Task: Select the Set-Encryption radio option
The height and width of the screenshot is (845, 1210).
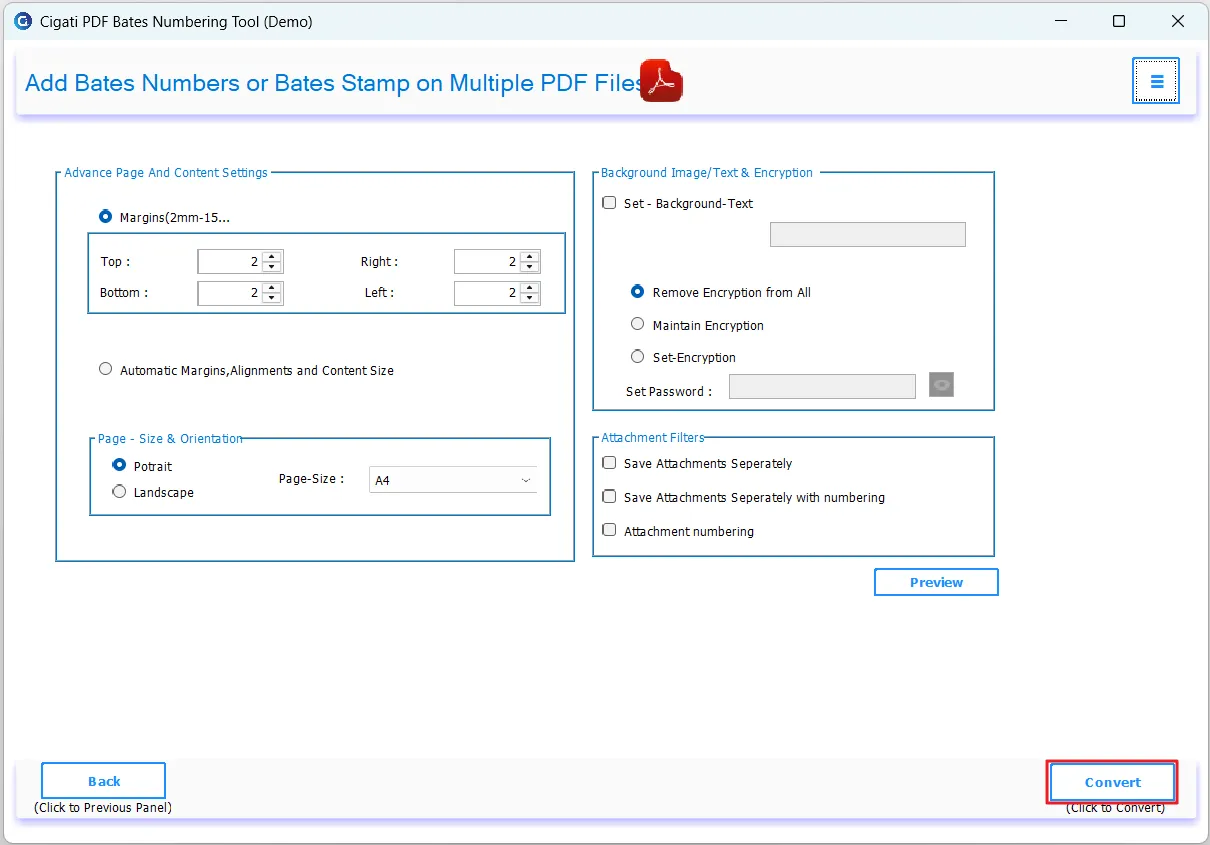Action: [x=638, y=357]
